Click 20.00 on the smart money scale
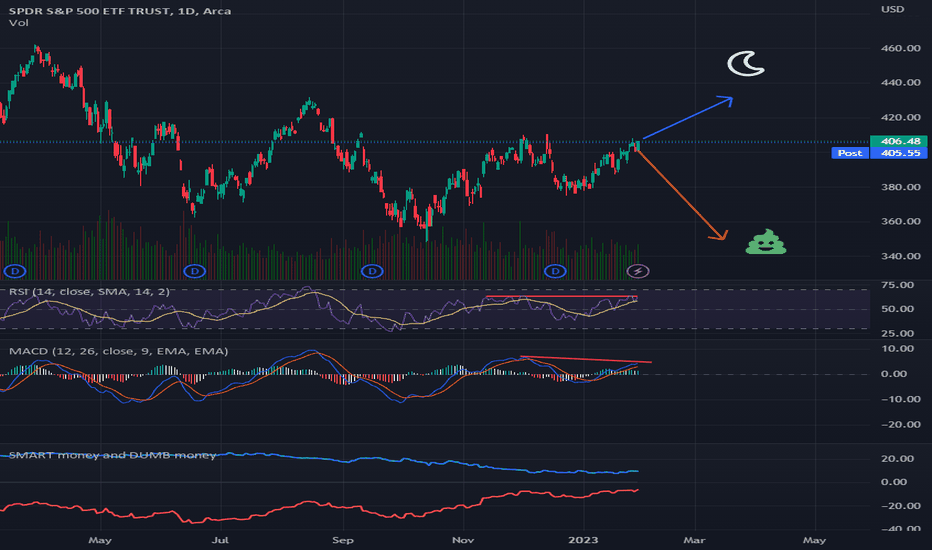932x550 pixels. click(898, 458)
